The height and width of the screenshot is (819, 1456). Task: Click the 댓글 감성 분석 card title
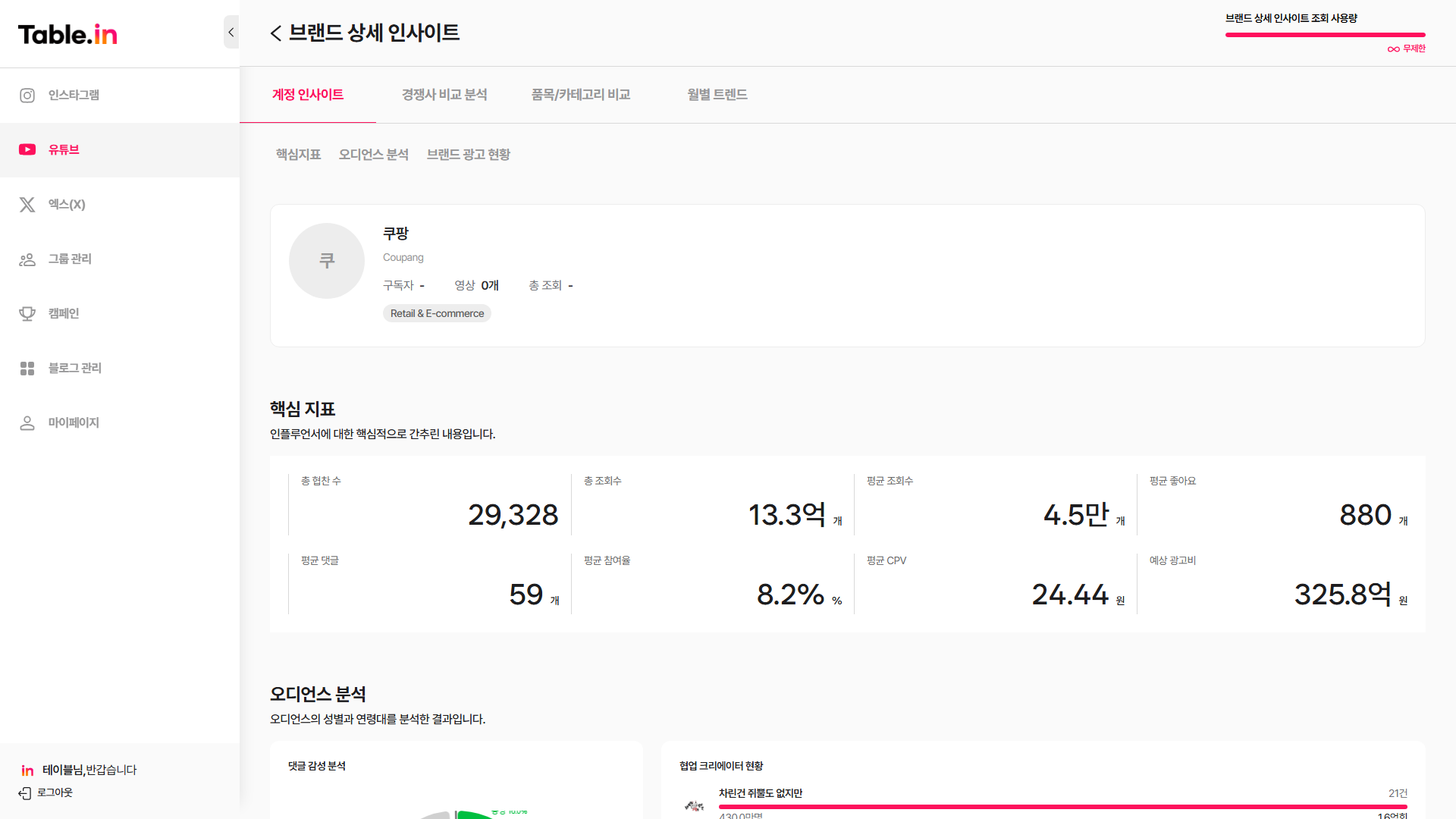[317, 767]
